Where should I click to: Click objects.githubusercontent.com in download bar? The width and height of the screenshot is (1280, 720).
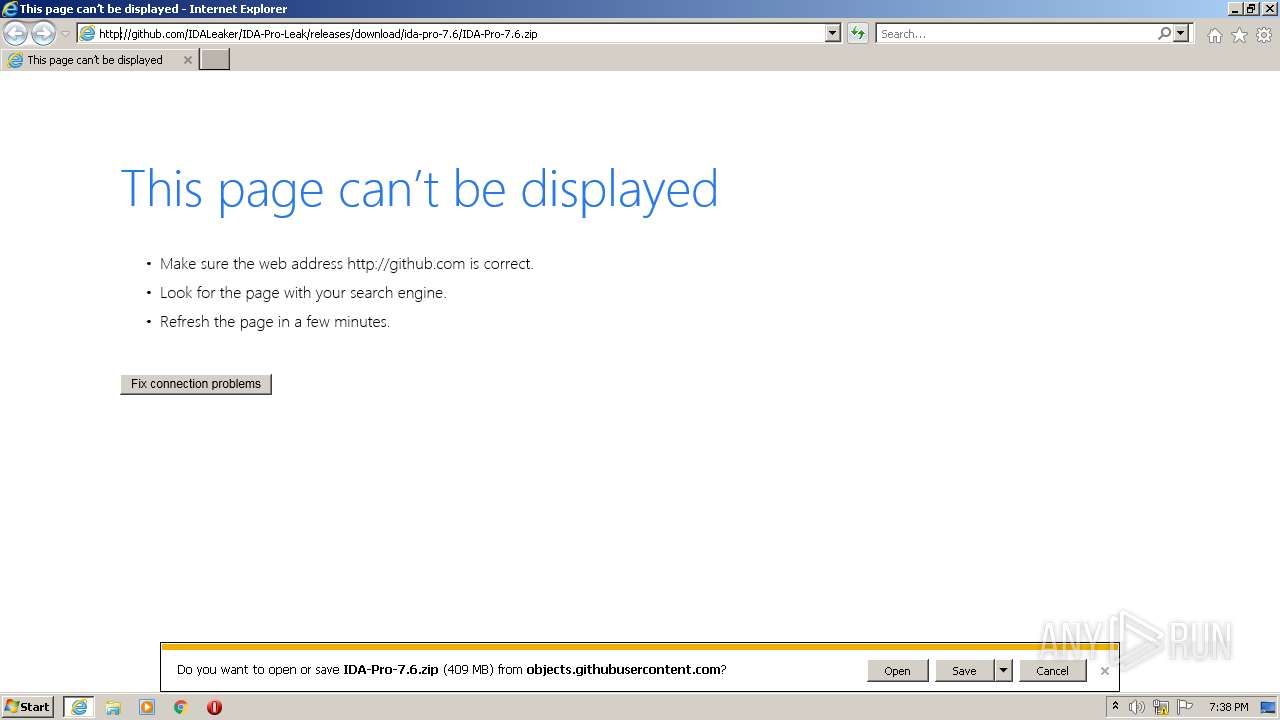tap(623, 670)
